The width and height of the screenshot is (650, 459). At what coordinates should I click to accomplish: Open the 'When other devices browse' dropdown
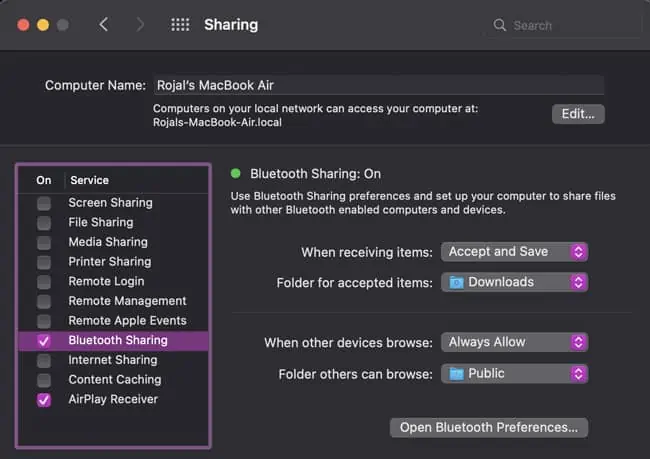514,342
